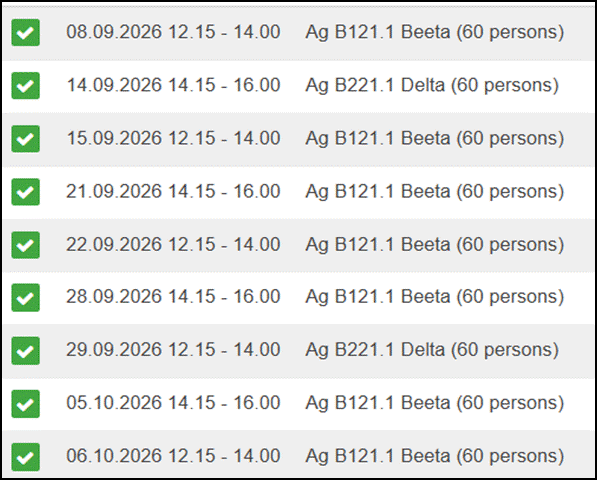The image size is (597, 480).
Task: Uncheck the 14.09.2026 session checkbox
Action: pyautogui.click(x=26, y=86)
